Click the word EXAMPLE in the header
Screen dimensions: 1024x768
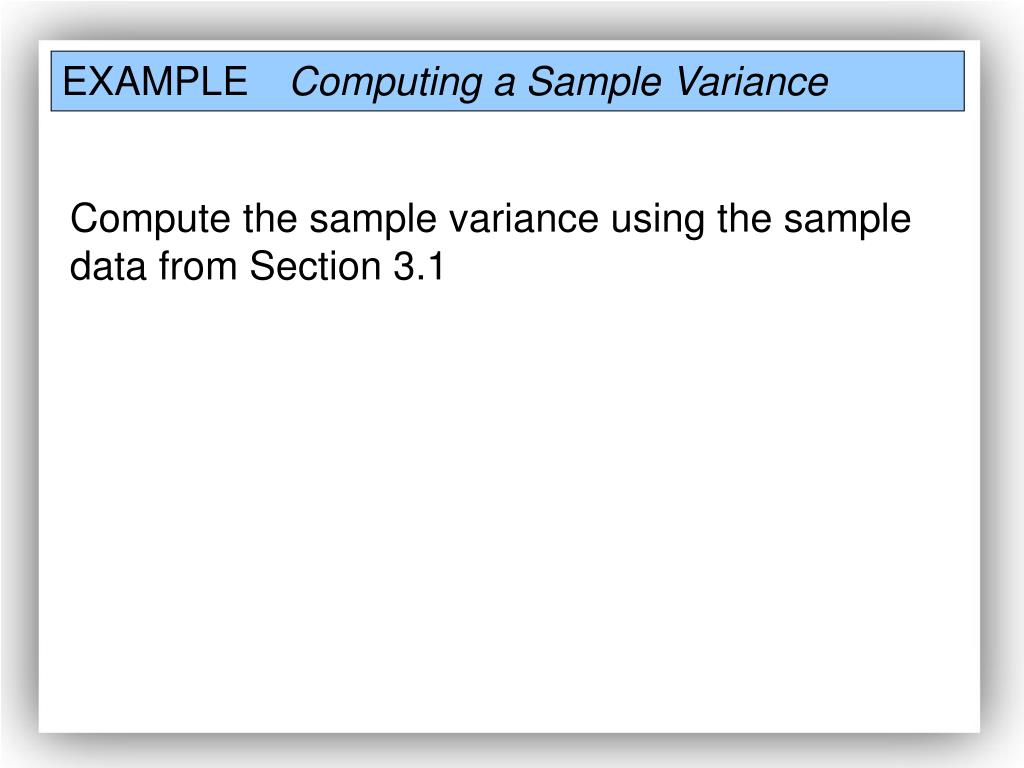(x=155, y=82)
